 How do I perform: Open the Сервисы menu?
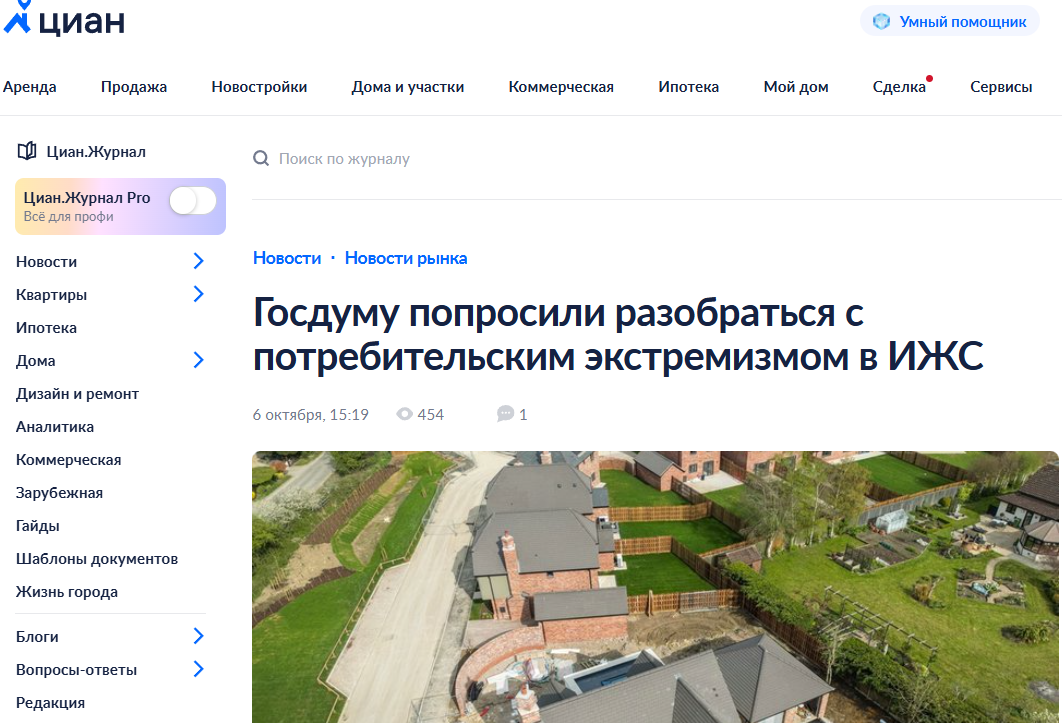click(1000, 87)
